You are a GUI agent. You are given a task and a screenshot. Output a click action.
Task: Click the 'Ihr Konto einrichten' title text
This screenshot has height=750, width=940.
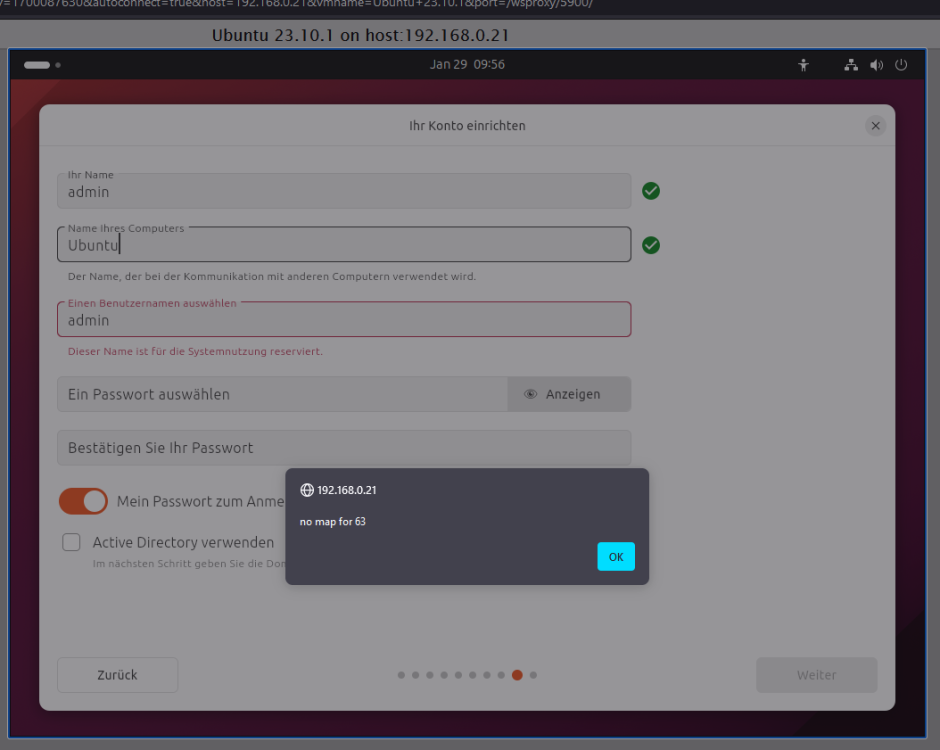(467, 125)
